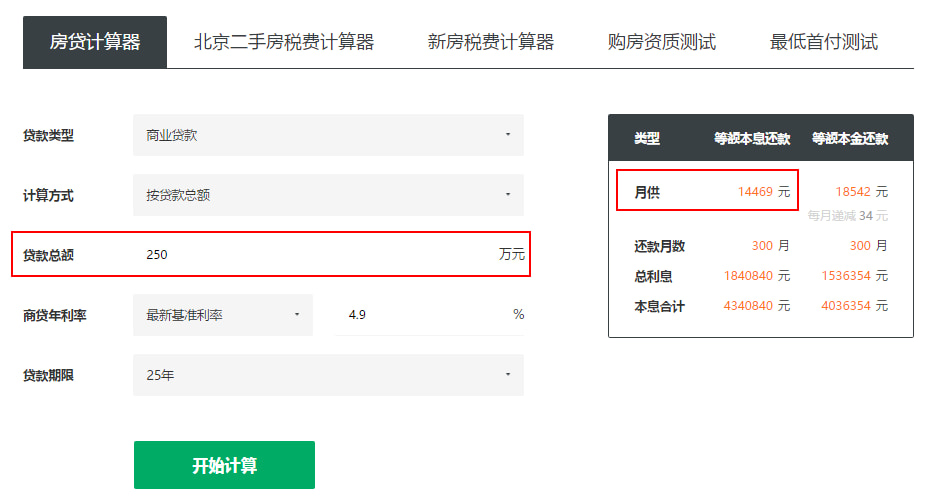Viewport: 949px width, 500px height.
Task: Click the 等额本息还款 column header
Action: tap(752, 139)
